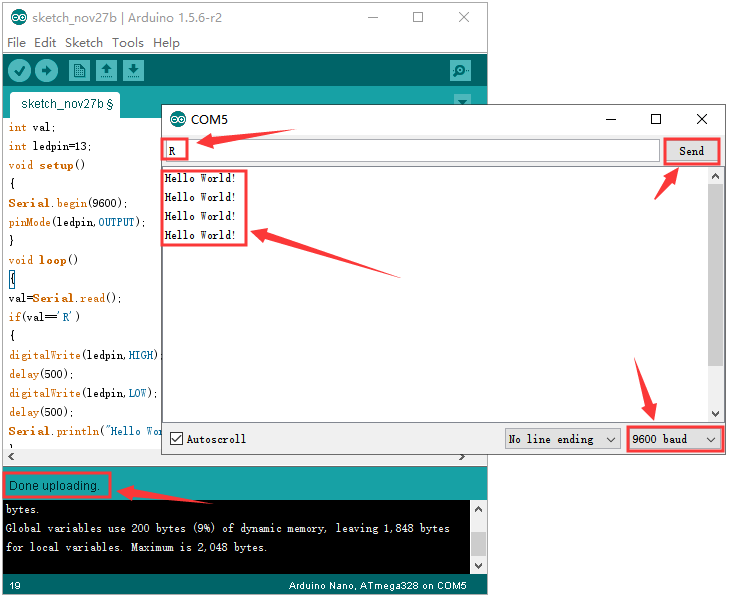The height and width of the screenshot is (602, 732).
Task: Click the console scrollbar down arrow
Action: pyautogui.click(x=478, y=566)
